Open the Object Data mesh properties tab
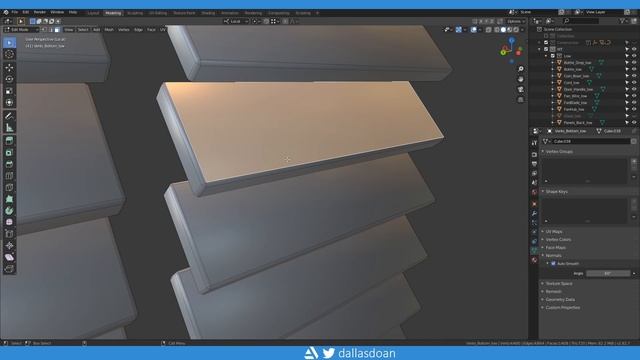 pos(534,250)
